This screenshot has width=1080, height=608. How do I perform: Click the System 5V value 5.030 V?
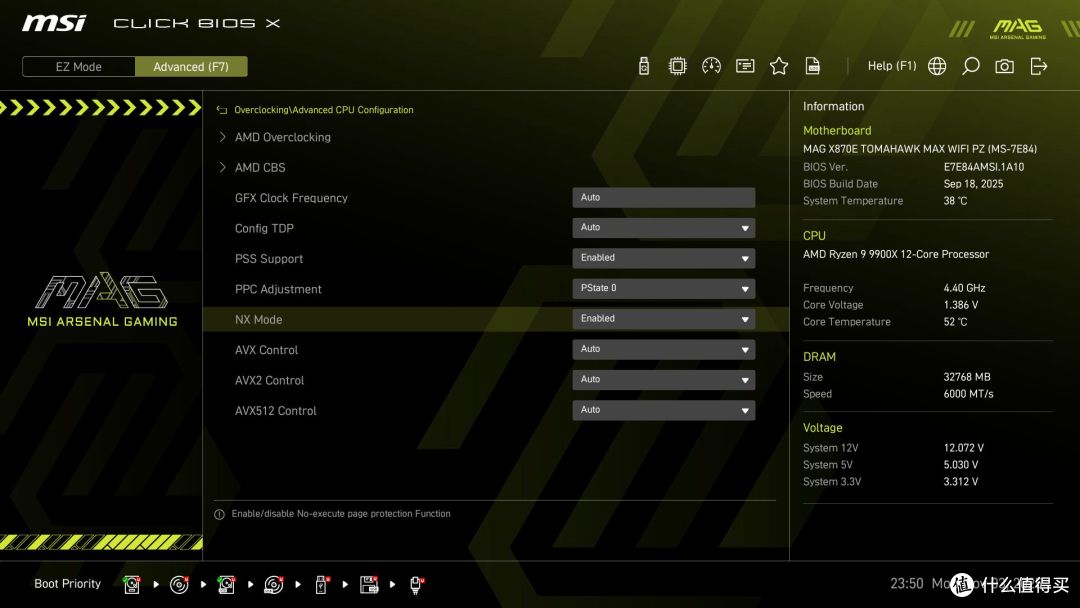tap(961, 465)
